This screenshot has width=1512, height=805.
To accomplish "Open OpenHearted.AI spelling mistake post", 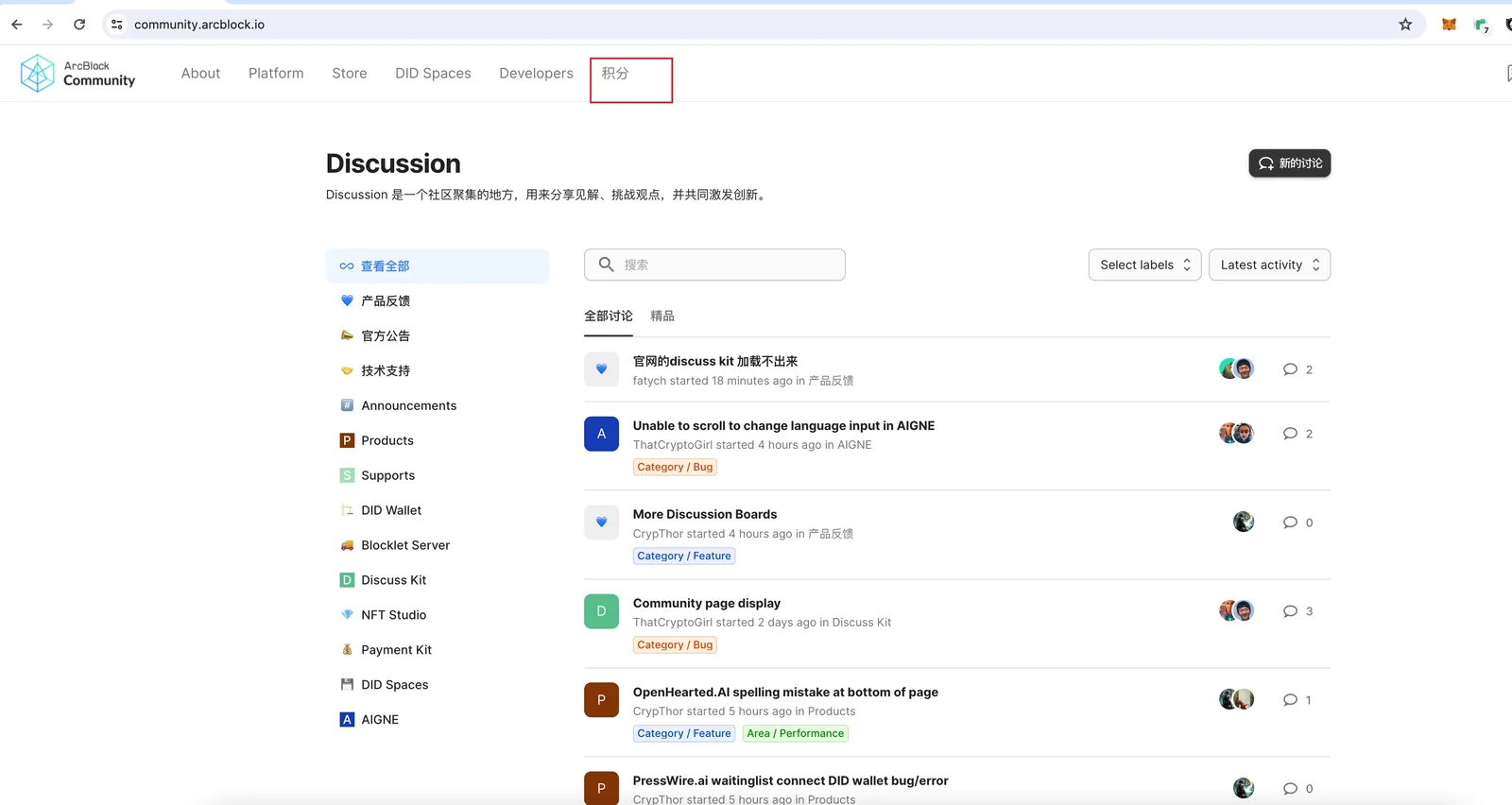I will click(x=785, y=692).
